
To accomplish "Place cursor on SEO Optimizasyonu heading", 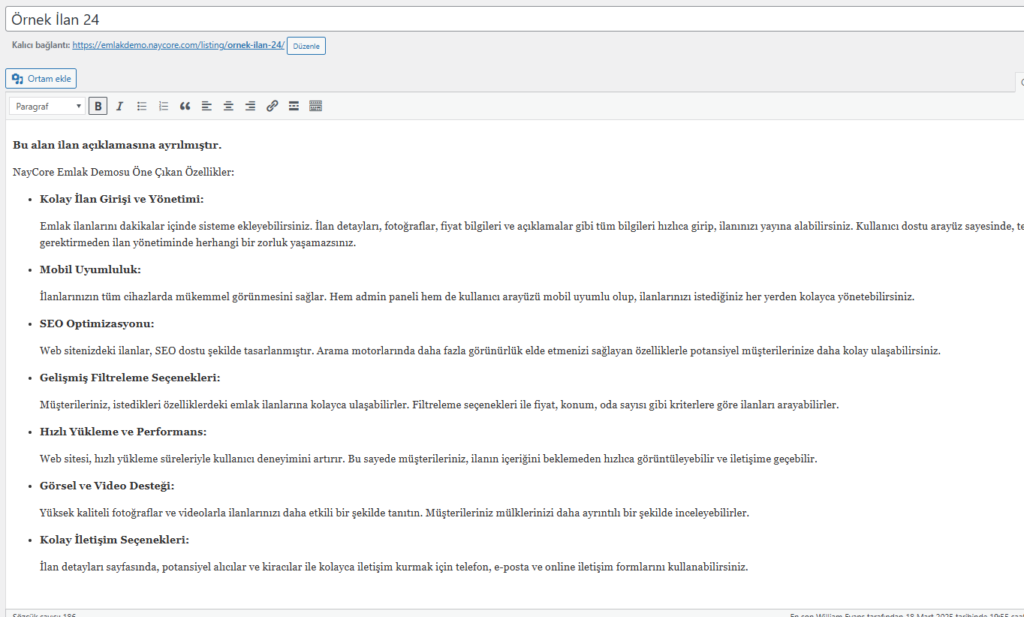I will click(x=97, y=324).
